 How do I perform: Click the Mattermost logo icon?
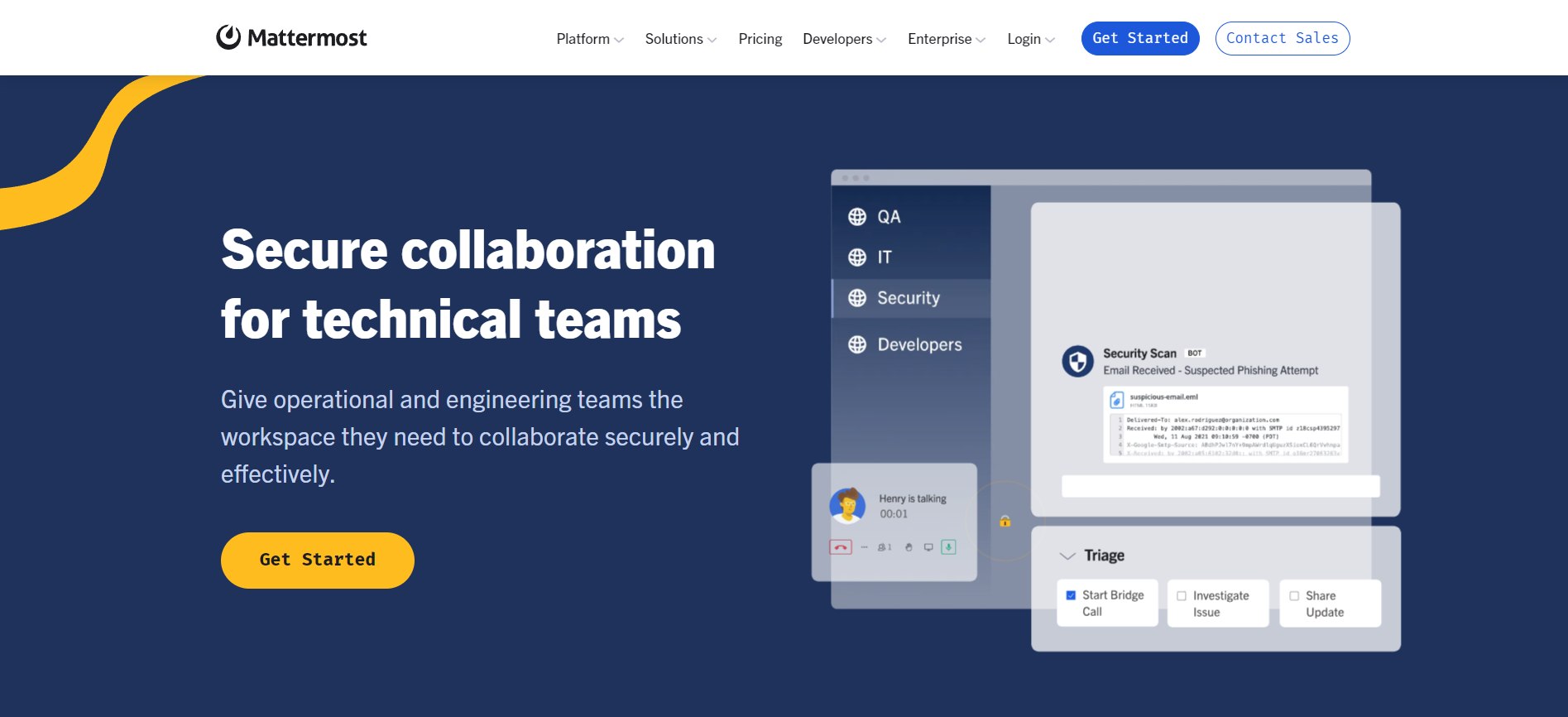(228, 37)
